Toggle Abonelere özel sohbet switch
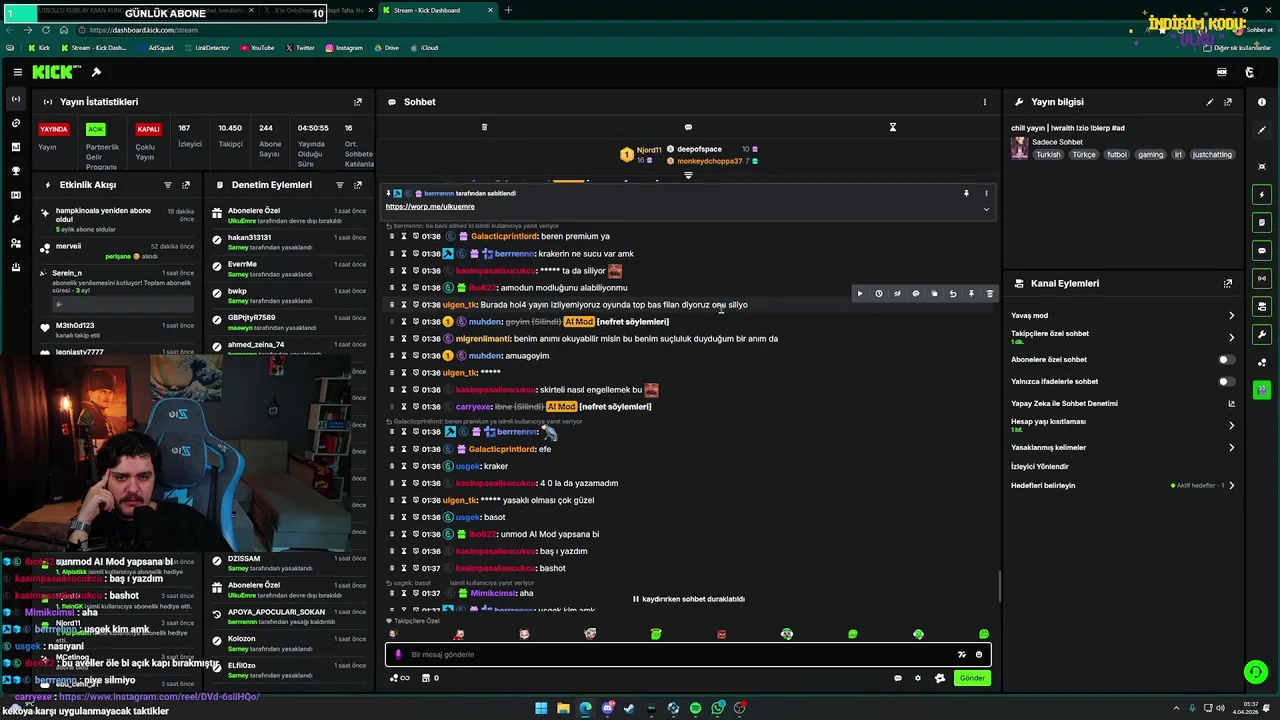The image size is (1280, 720). pyautogui.click(x=1225, y=359)
